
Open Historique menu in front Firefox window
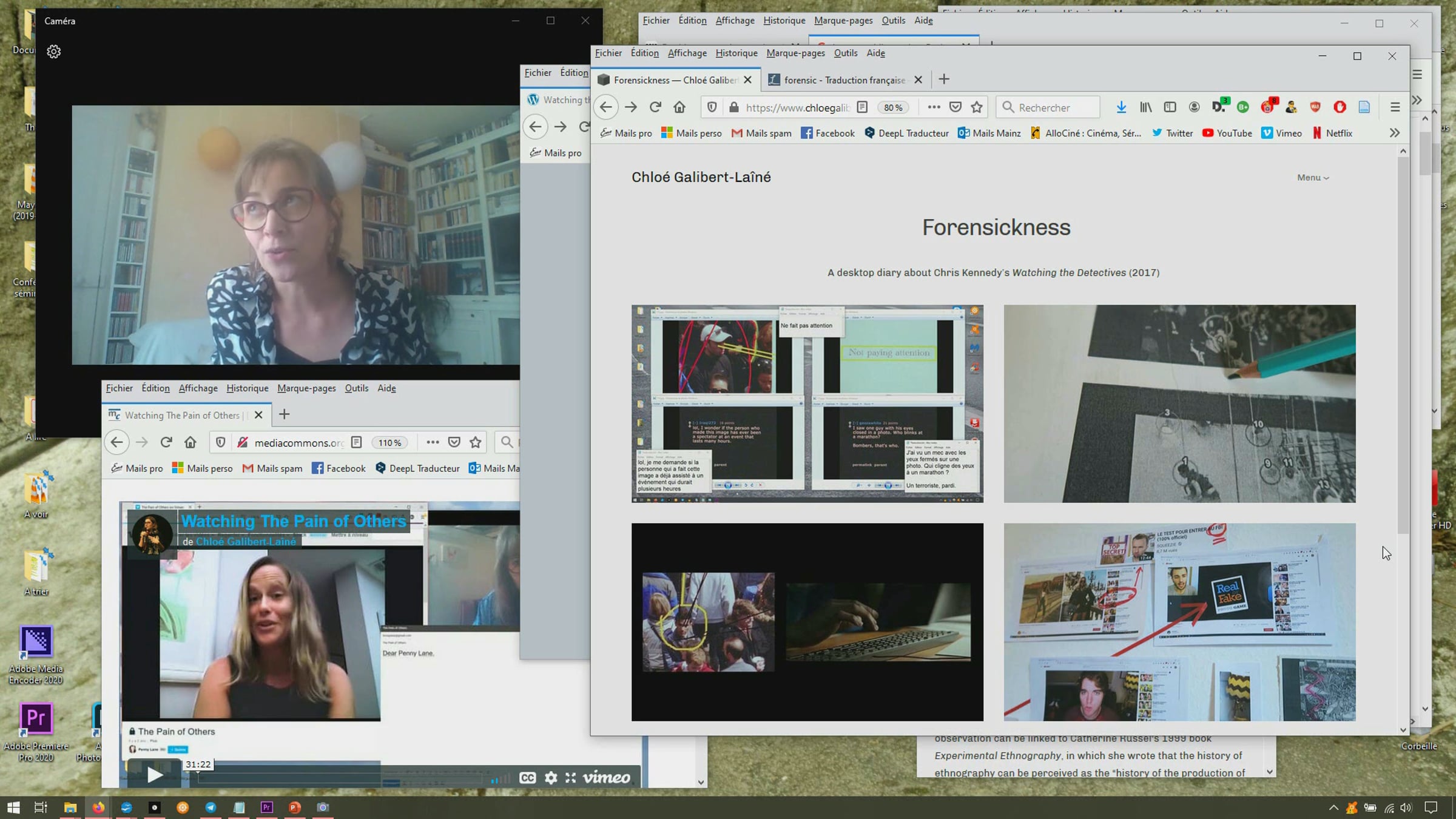pos(736,53)
